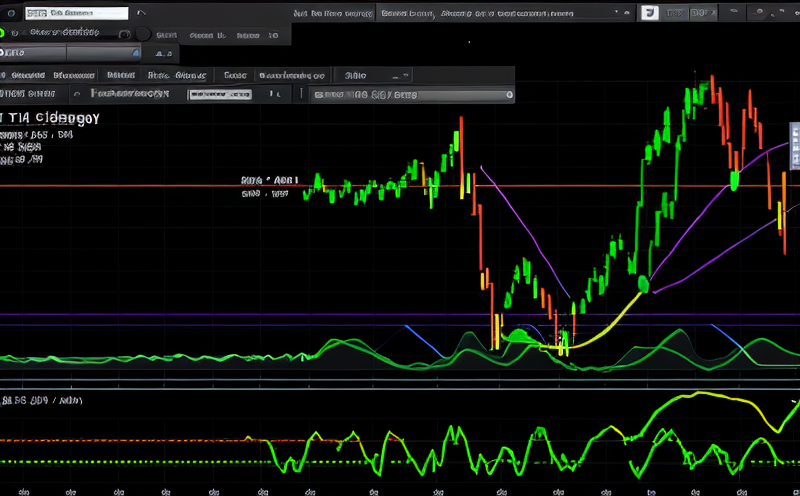Screen dimensions: 800x496
Task: Toggle the dark round switch in the second toolbar row
Action: (143, 34)
